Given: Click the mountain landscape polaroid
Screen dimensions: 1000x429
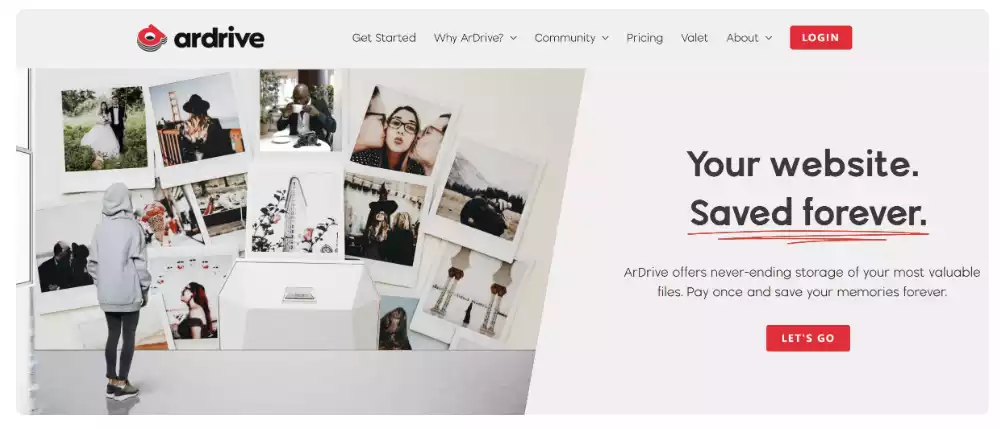Looking at the screenshot, I should pyautogui.click(x=486, y=194).
